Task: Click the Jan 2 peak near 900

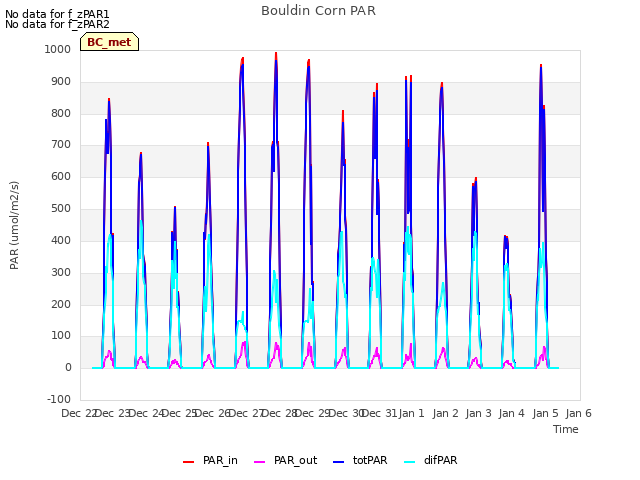Action: (x=442, y=84)
